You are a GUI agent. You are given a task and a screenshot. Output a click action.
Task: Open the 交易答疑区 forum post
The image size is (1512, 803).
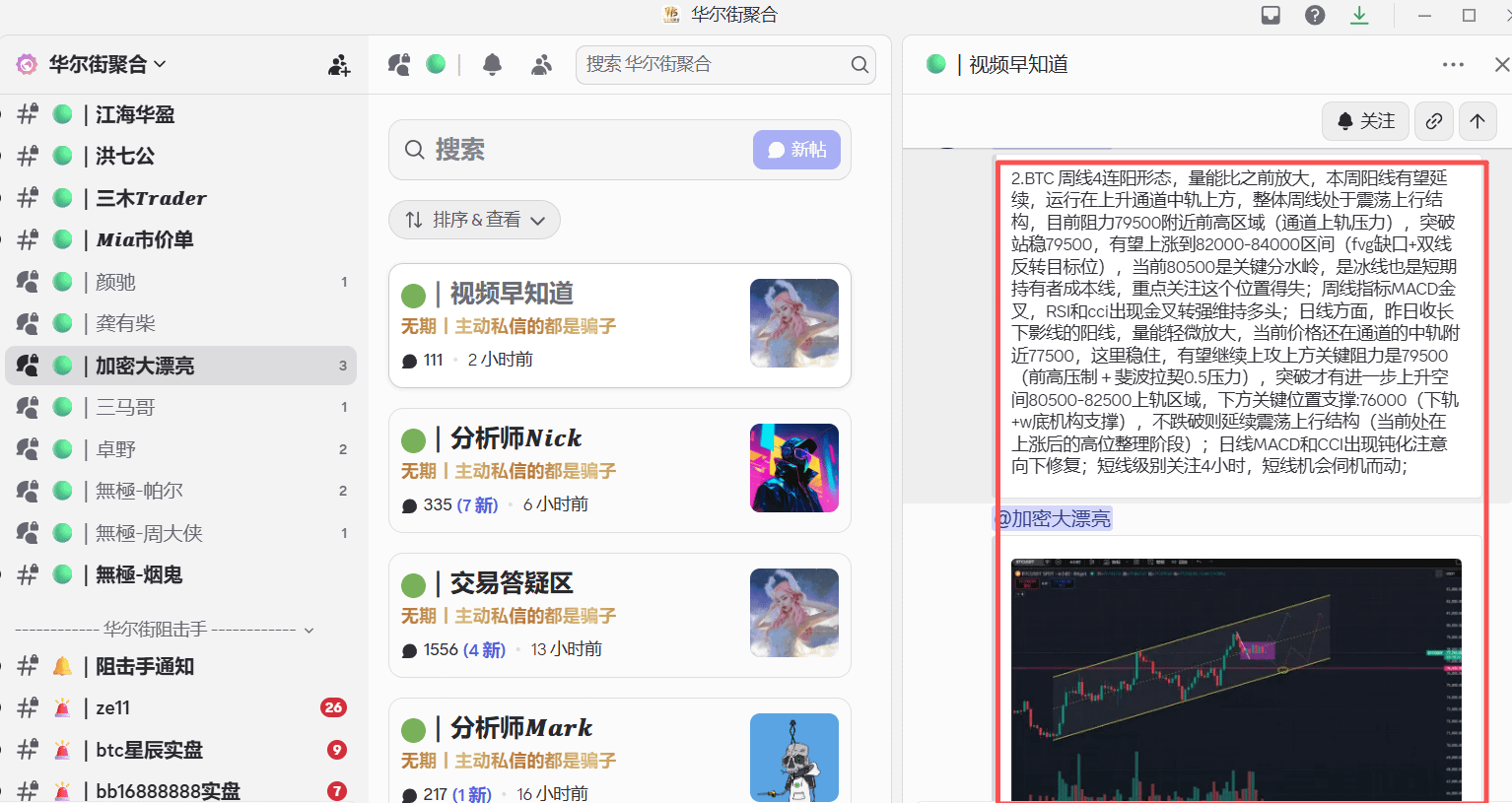coord(620,615)
